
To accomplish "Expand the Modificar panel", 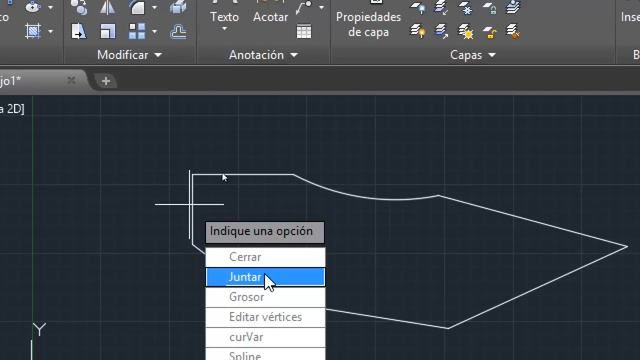I will 129,55.
